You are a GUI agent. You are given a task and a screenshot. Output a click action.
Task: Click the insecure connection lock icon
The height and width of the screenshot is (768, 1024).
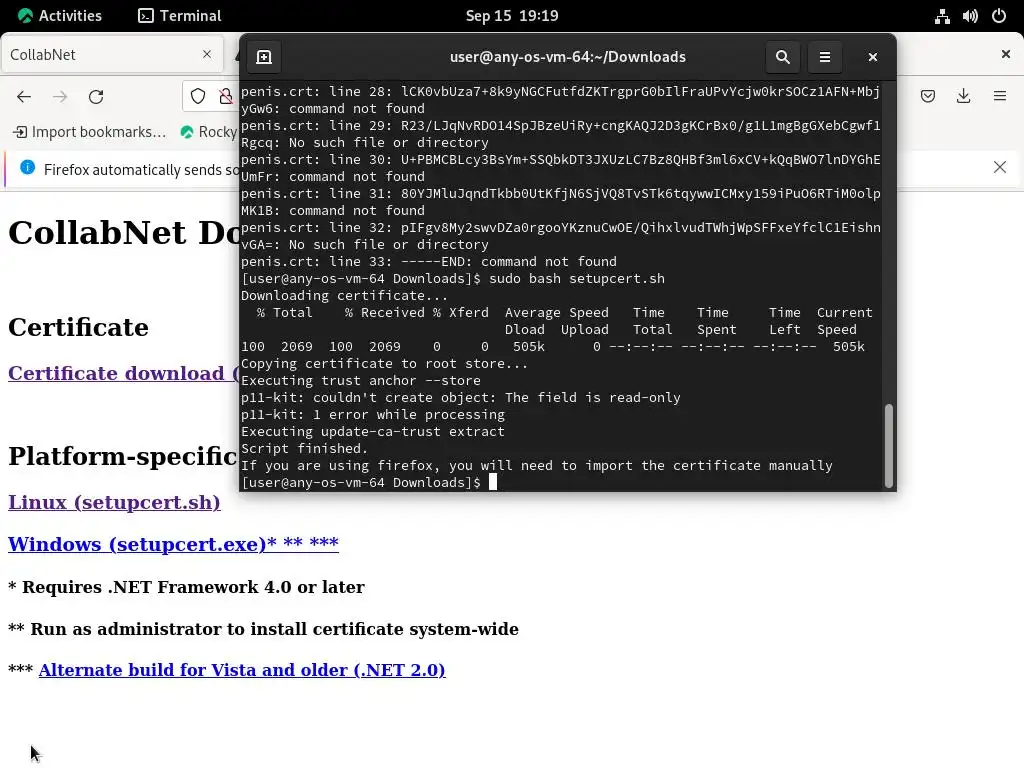point(227,97)
